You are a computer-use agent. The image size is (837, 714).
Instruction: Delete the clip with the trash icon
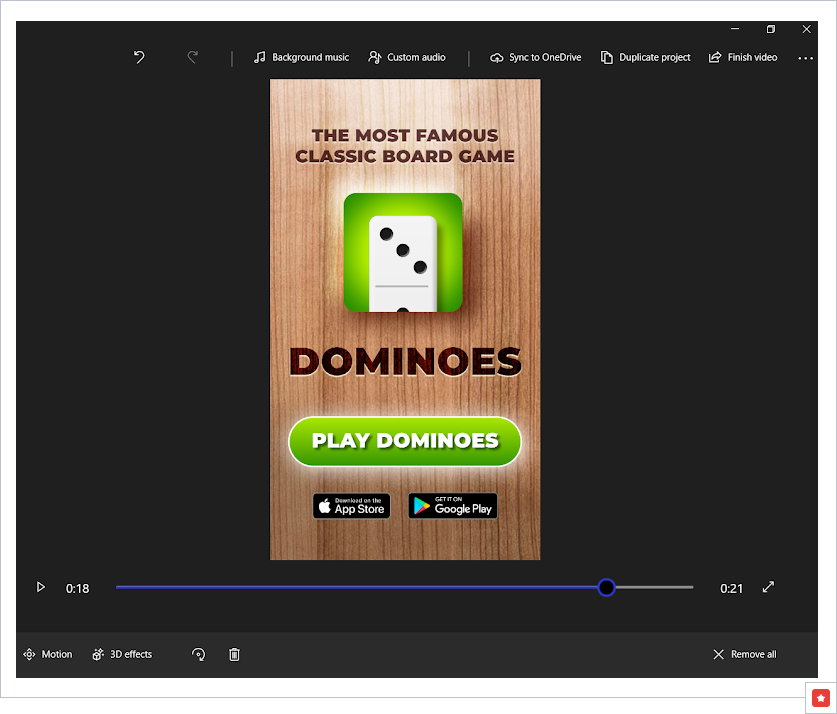234,655
